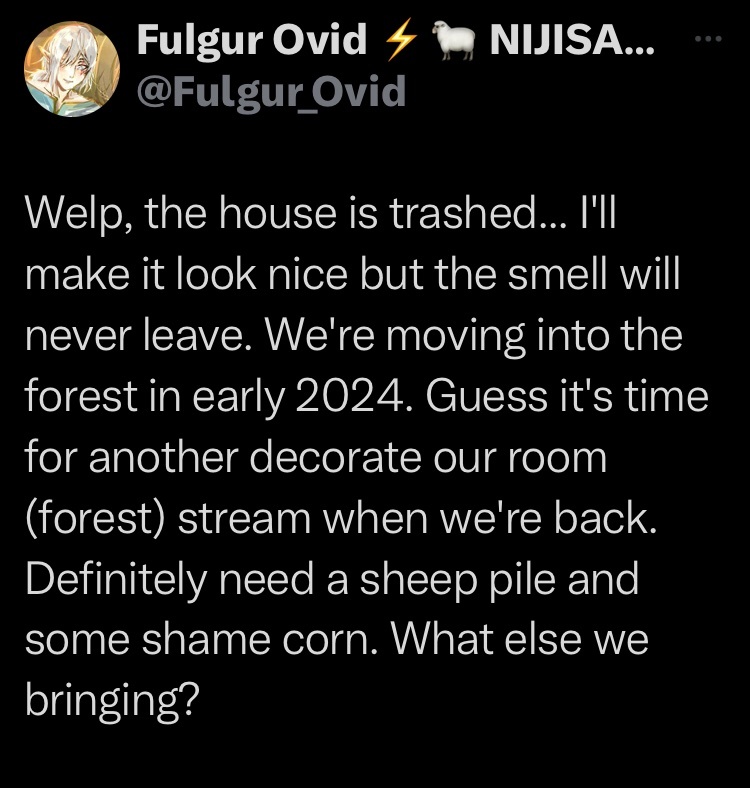
Task: Click the word "smell" in the tweet
Action: point(556,274)
